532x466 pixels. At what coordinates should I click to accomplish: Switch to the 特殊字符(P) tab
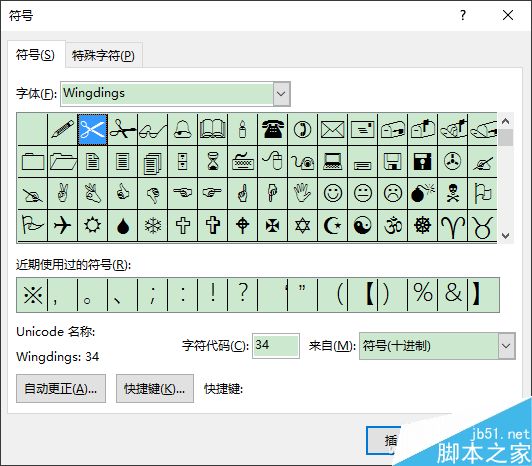point(103,55)
